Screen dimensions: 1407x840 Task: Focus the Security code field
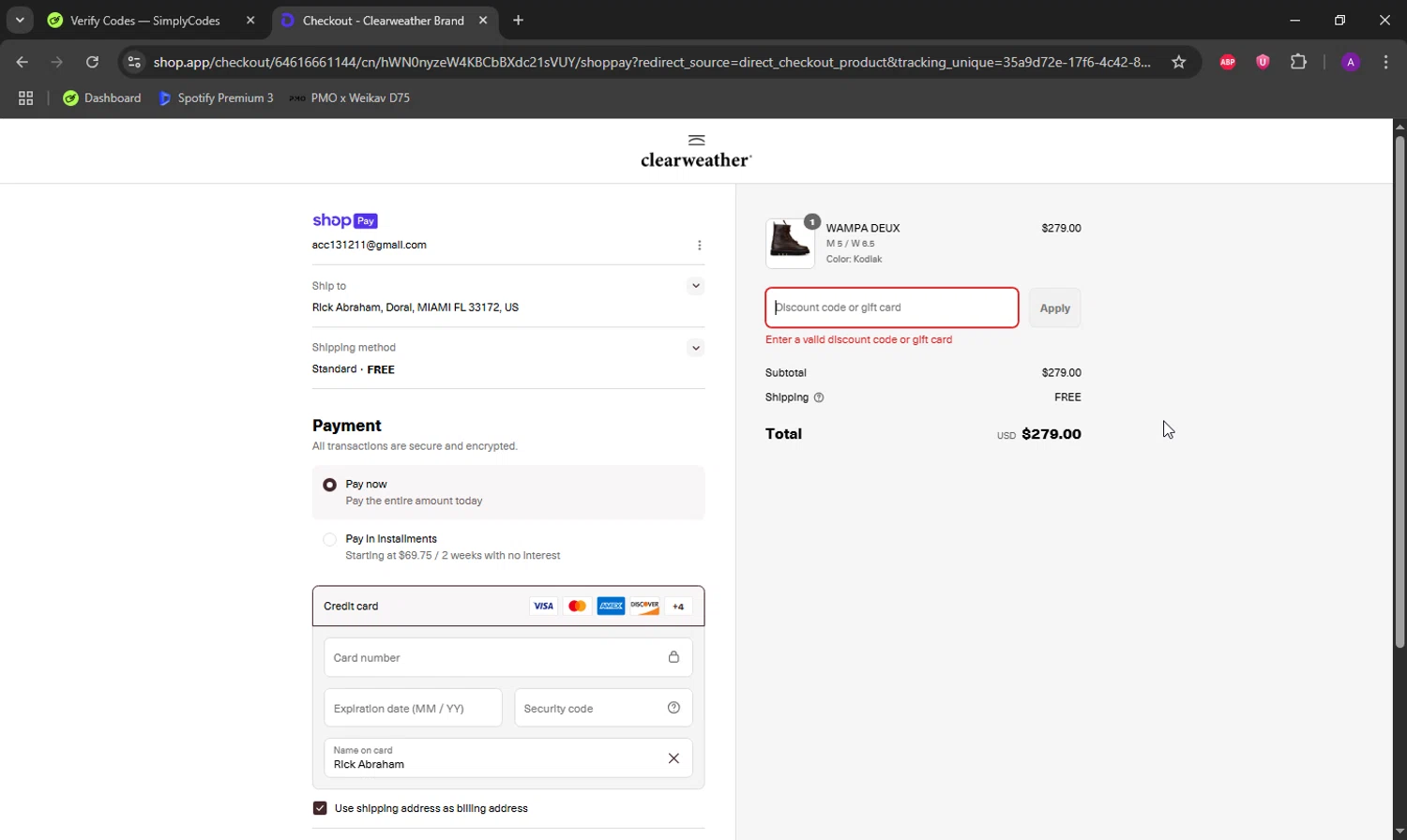click(603, 709)
